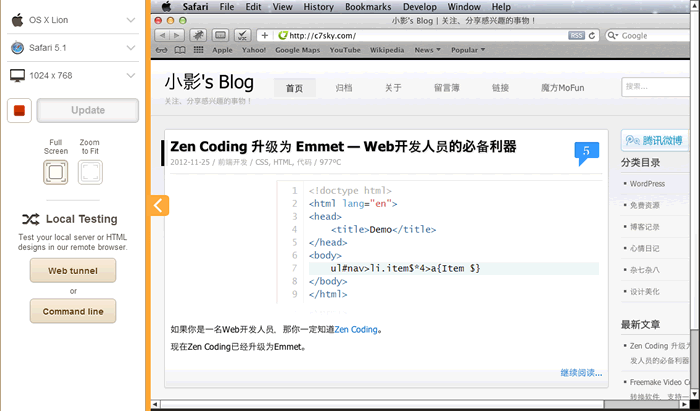Screen dimensions: 700x411
Task: Open the Develop menu
Action: pyautogui.click(x=420, y=7)
